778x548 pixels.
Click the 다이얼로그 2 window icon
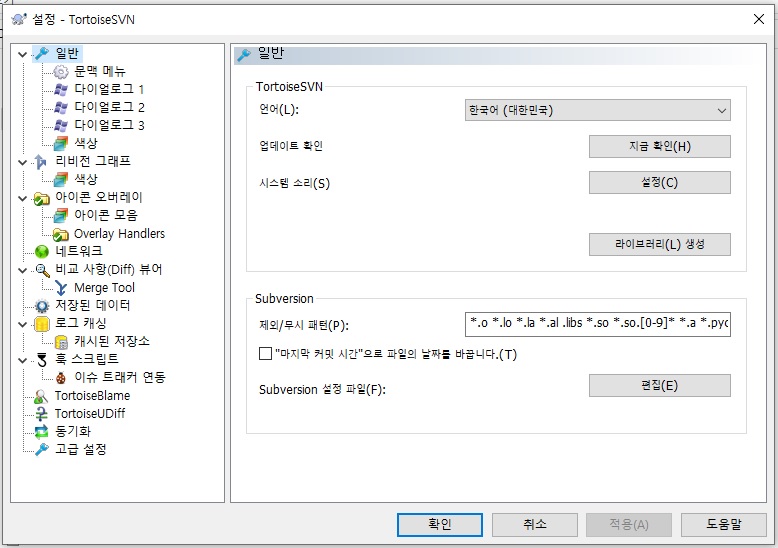click(x=61, y=107)
